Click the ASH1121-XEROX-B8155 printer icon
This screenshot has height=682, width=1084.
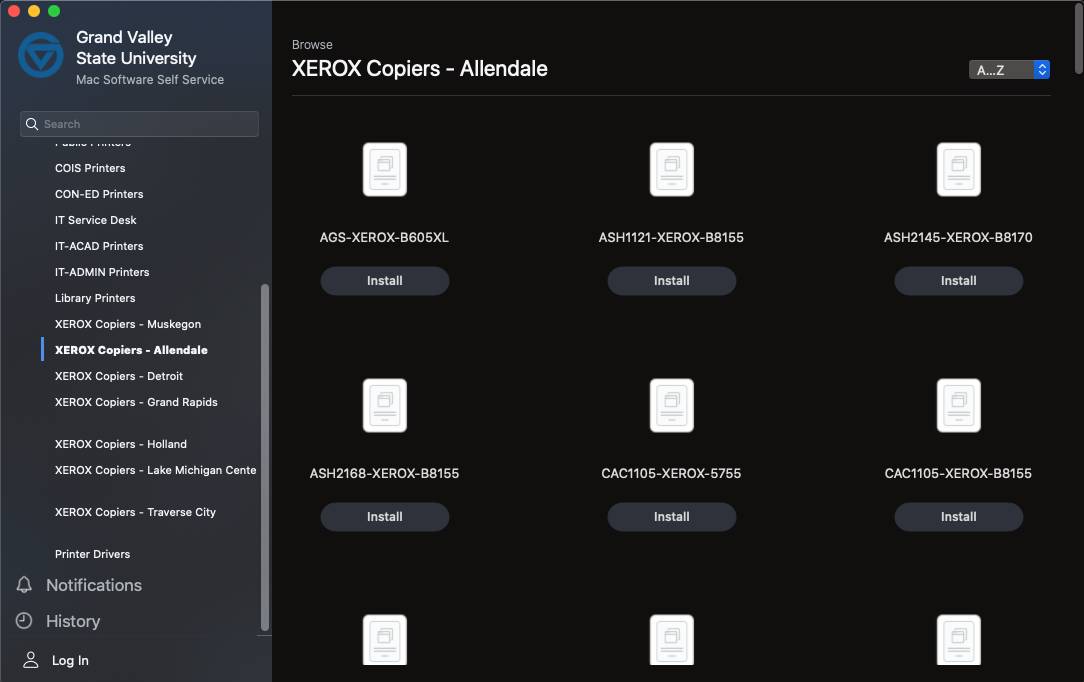pos(671,169)
